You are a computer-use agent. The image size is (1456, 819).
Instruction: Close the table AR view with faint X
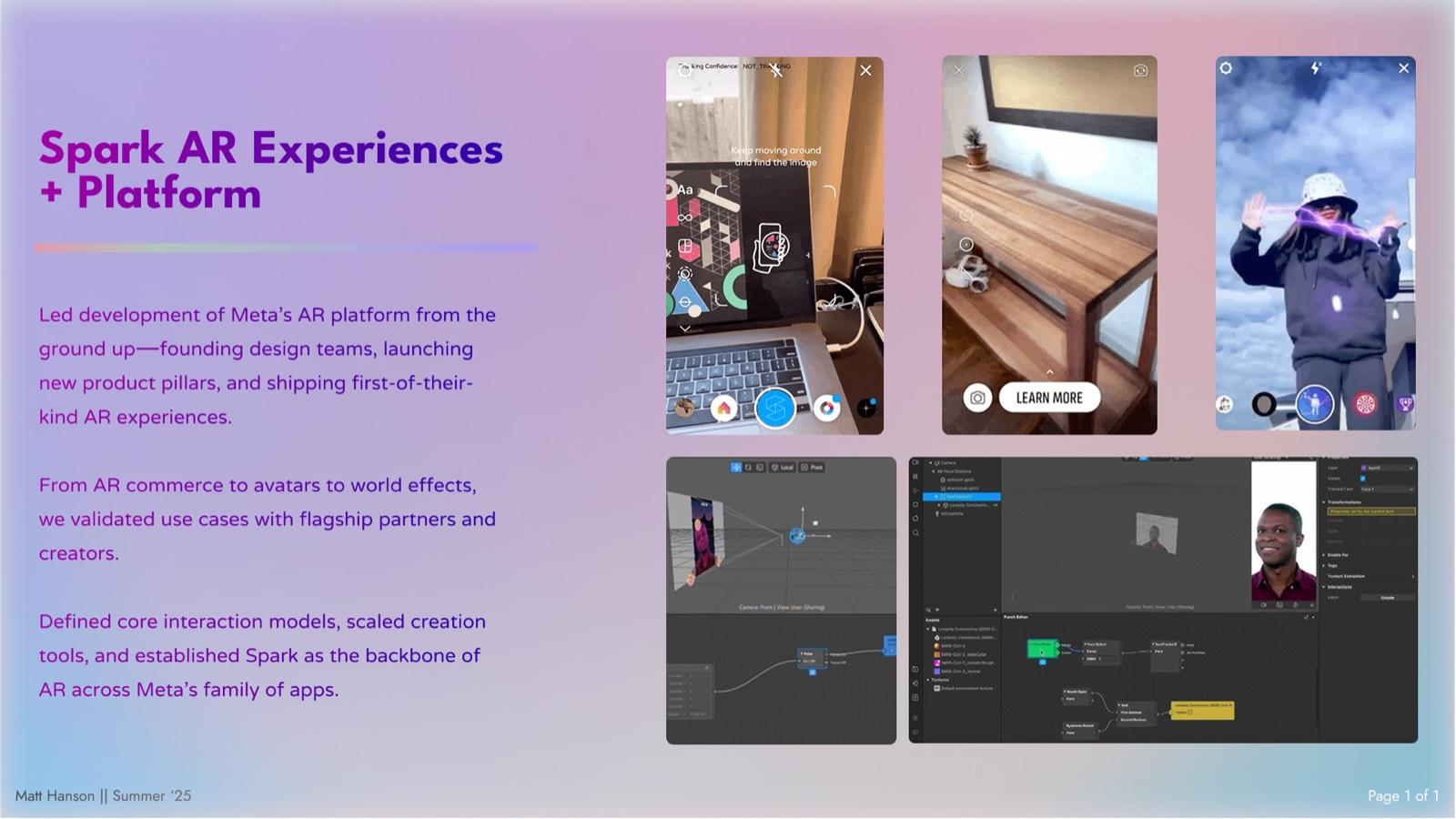tap(958, 70)
